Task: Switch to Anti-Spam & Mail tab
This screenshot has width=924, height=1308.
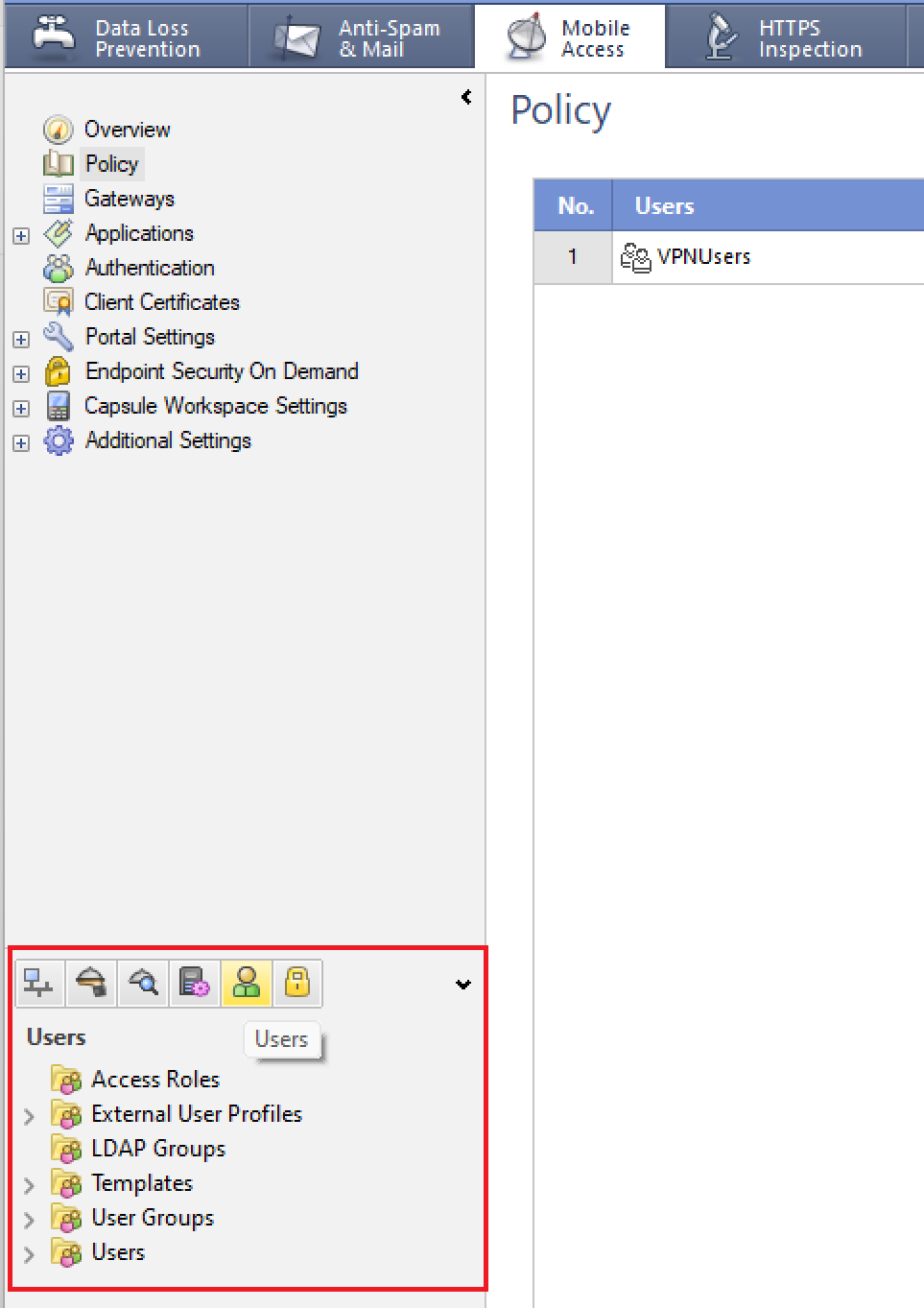Action: pyautogui.click(x=362, y=38)
